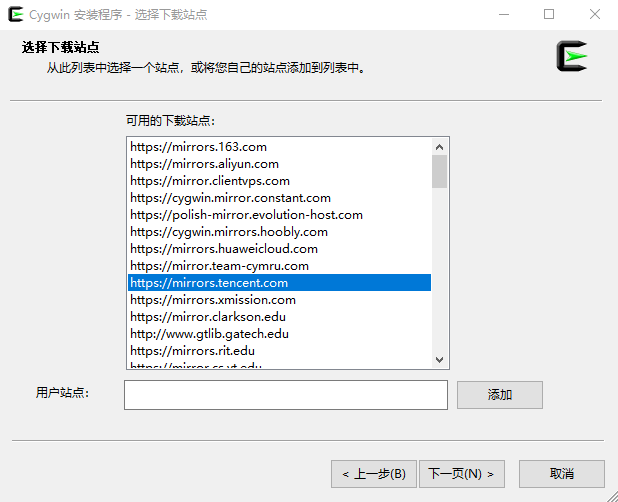Choose mirror.clientvps.com from the list
Image resolution: width=618 pixels, height=502 pixels.
209,181
